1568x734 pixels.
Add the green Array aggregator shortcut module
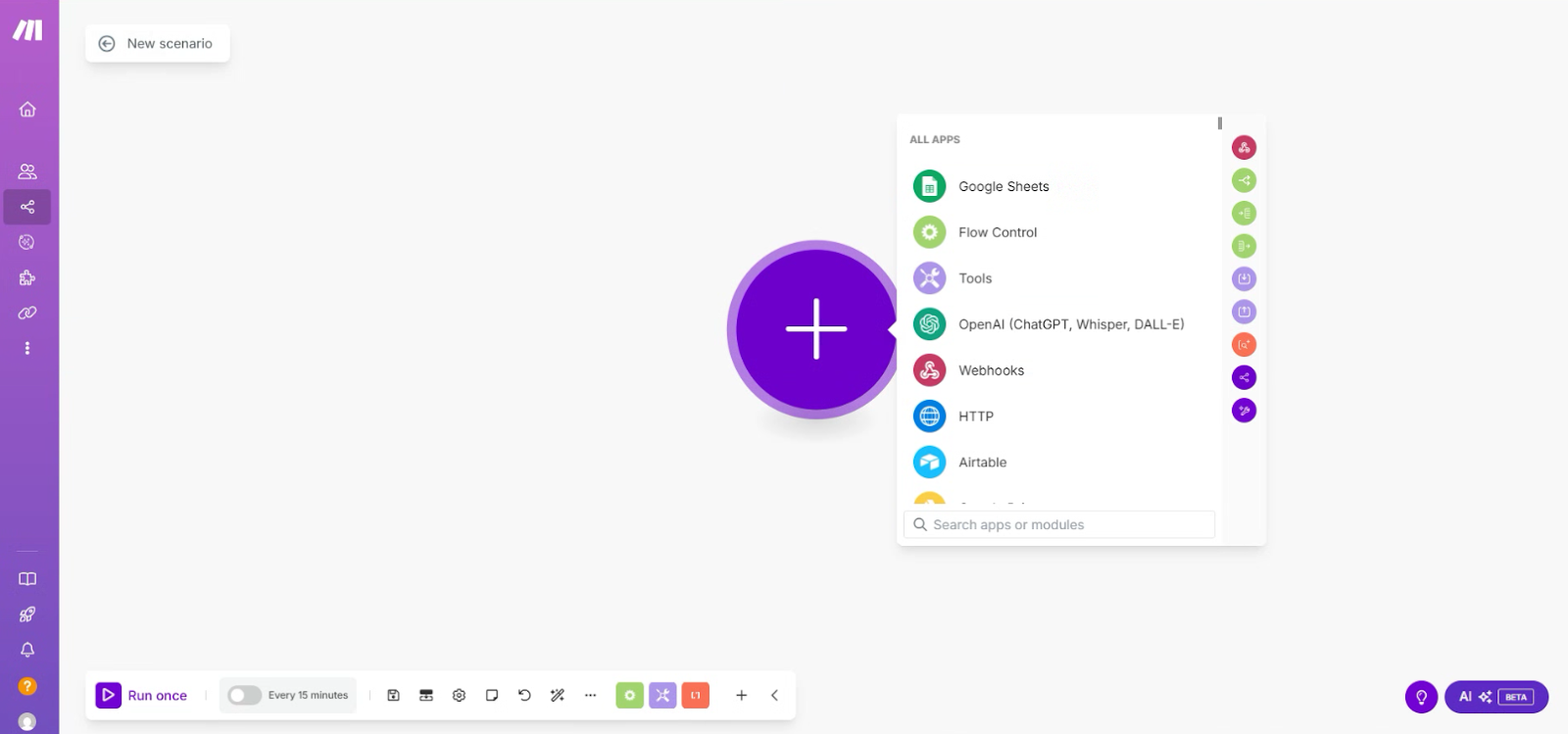[x=1244, y=246]
